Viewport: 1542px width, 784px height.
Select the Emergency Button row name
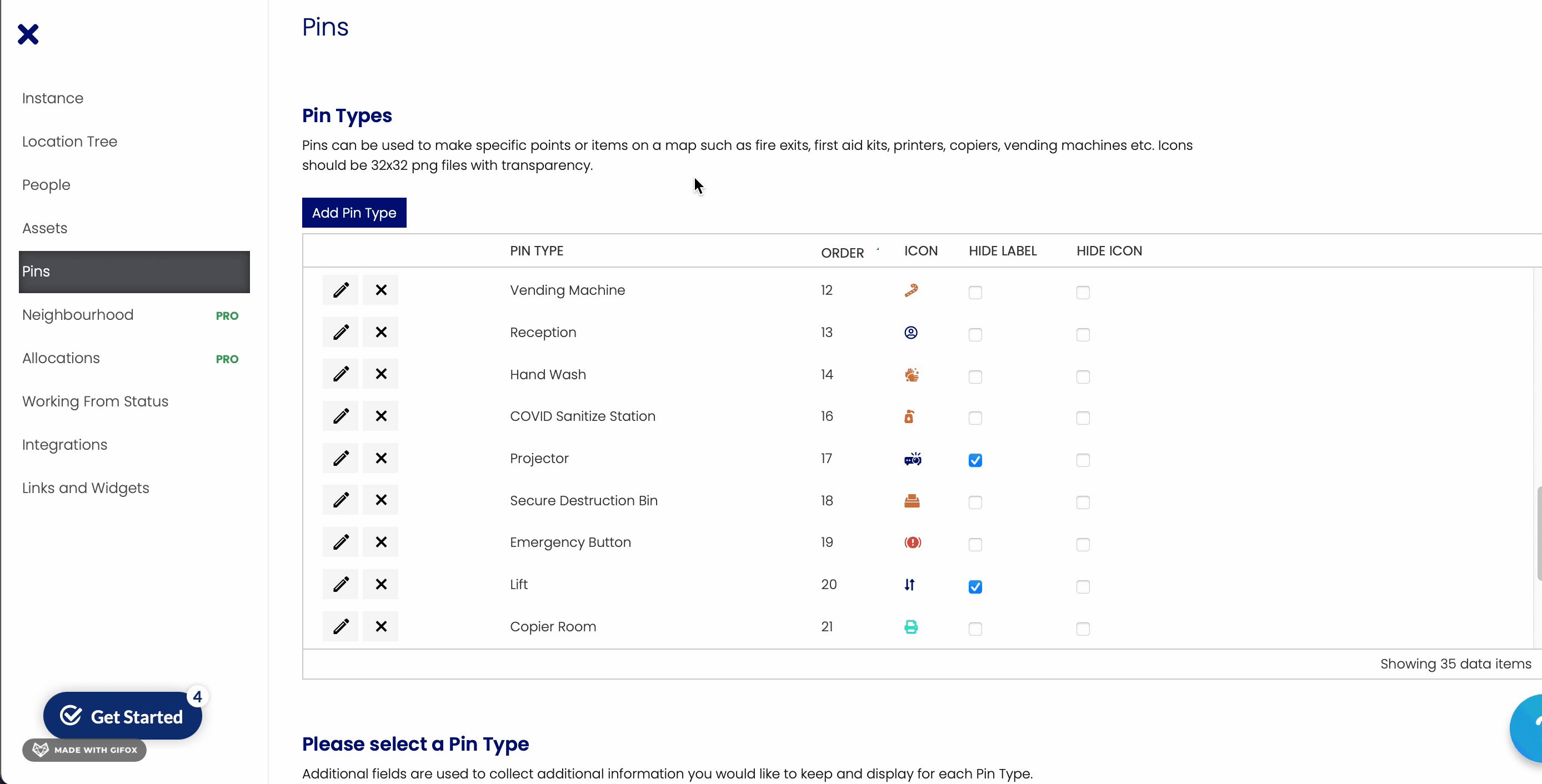tap(570, 542)
